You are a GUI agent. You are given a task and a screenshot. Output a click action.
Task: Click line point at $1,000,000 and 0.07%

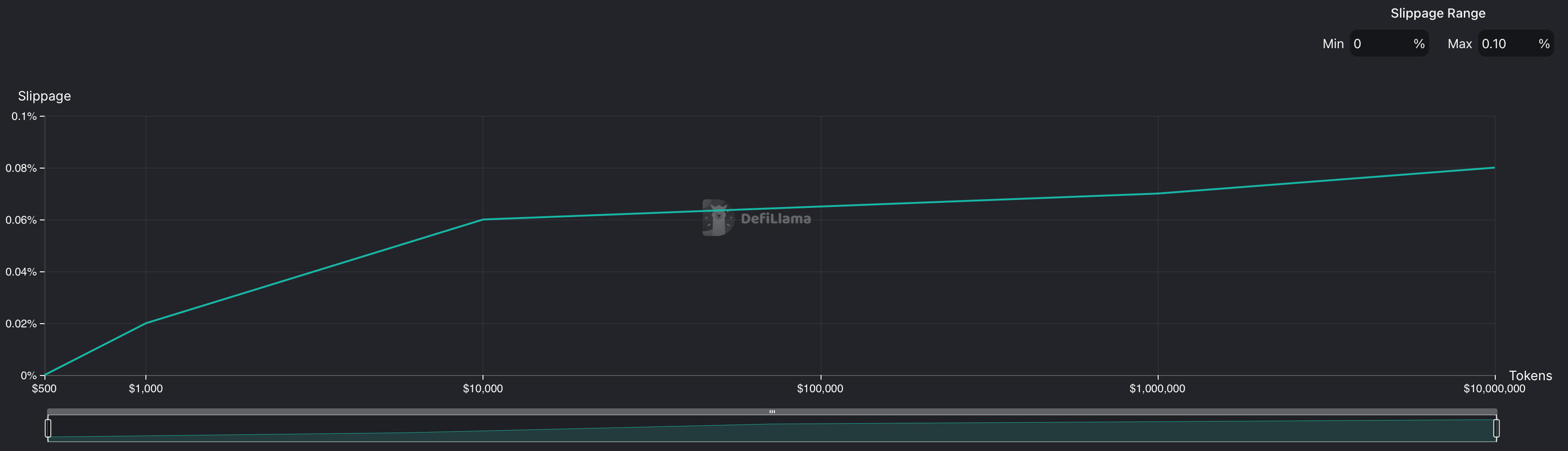[x=1157, y=194]
